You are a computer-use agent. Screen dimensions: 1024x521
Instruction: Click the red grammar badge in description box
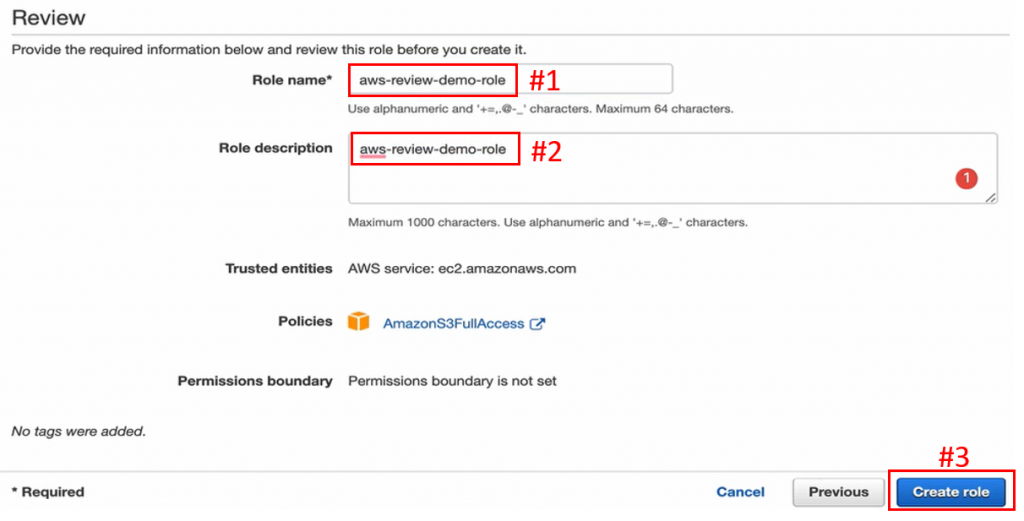click(966, 178)
